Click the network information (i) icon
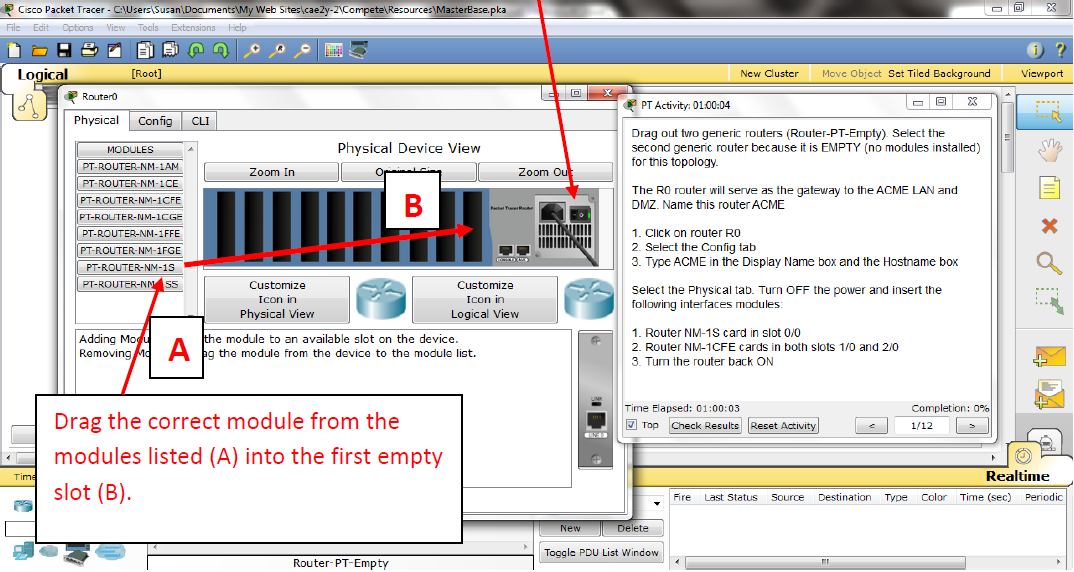1074x572 pixels. [1035, 50]
